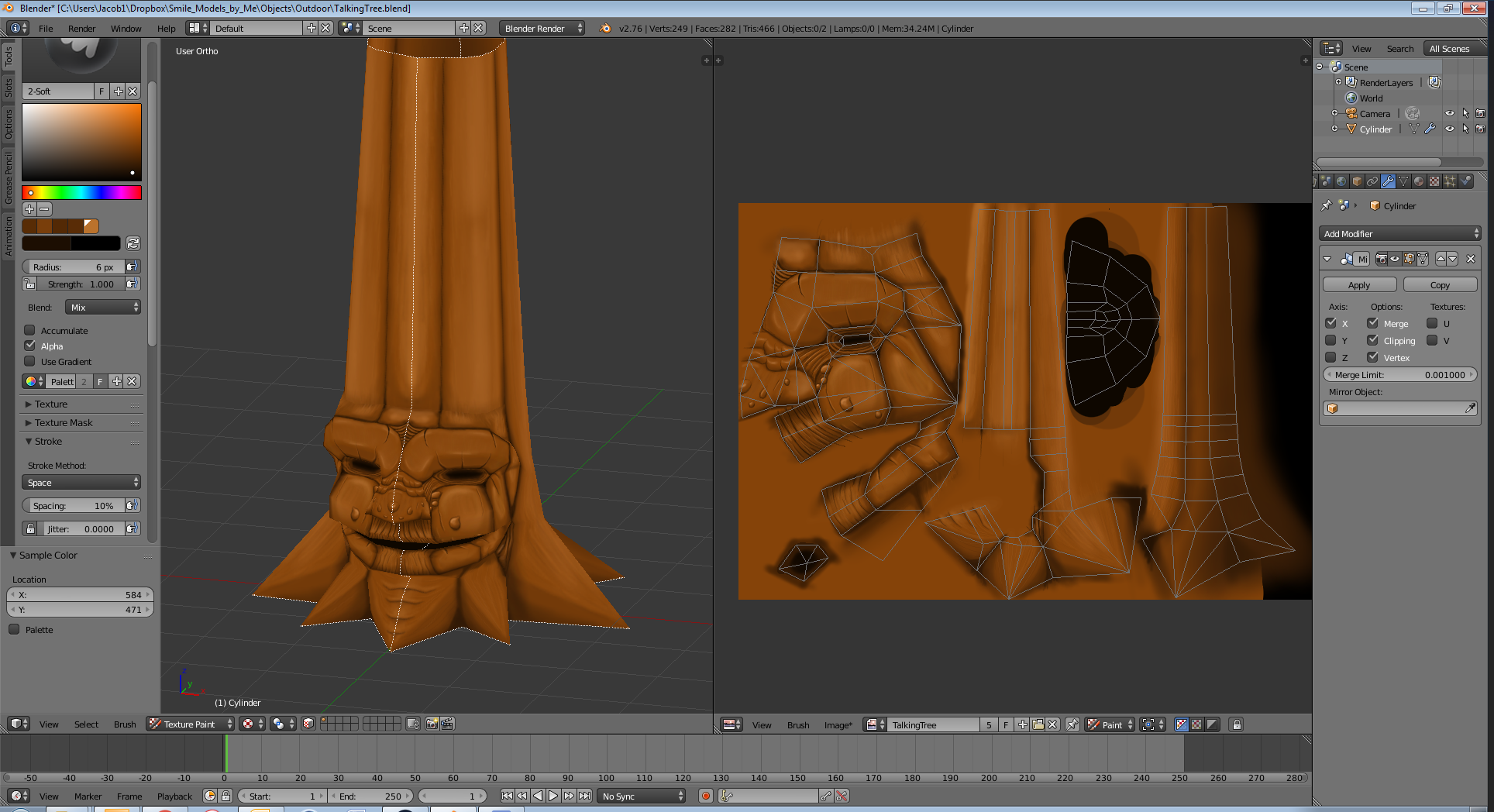Click the Apply modifier button

click(x=1359, y=285)
